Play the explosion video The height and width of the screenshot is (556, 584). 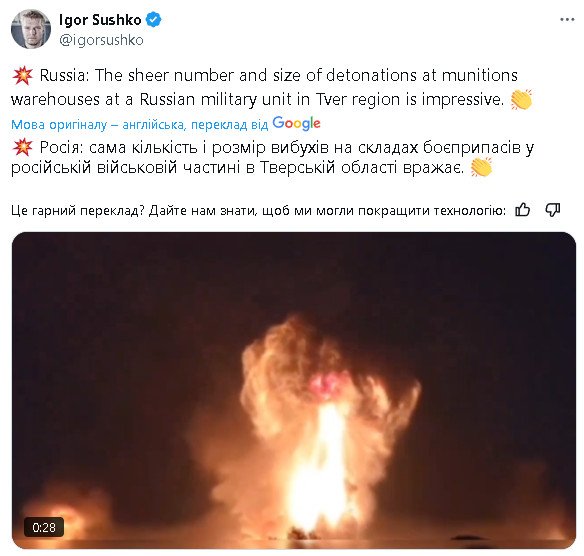(x=294, y=390)
